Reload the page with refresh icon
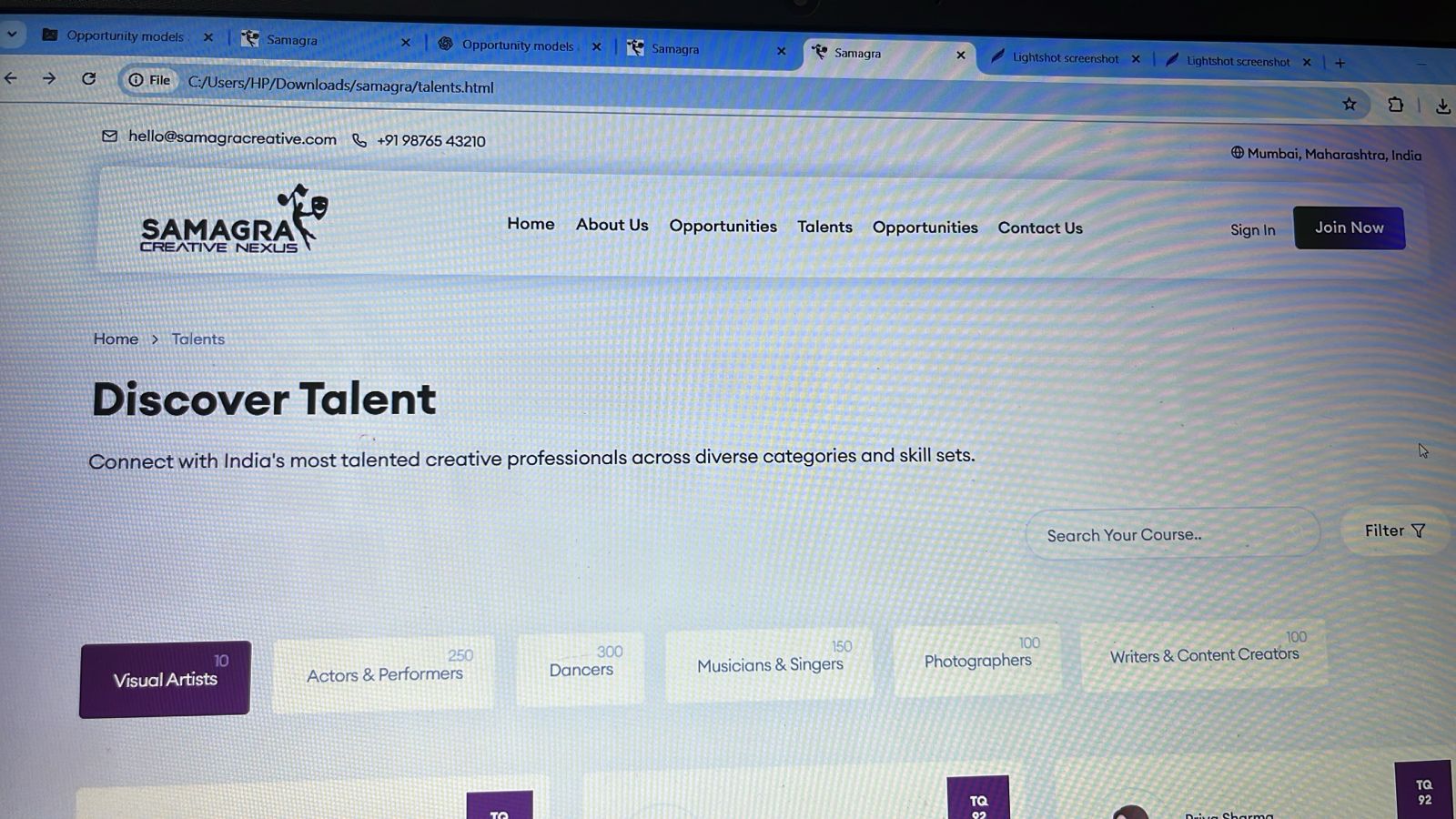Image resolution: width=1456 pixels, height=819 pixels. 88,79
